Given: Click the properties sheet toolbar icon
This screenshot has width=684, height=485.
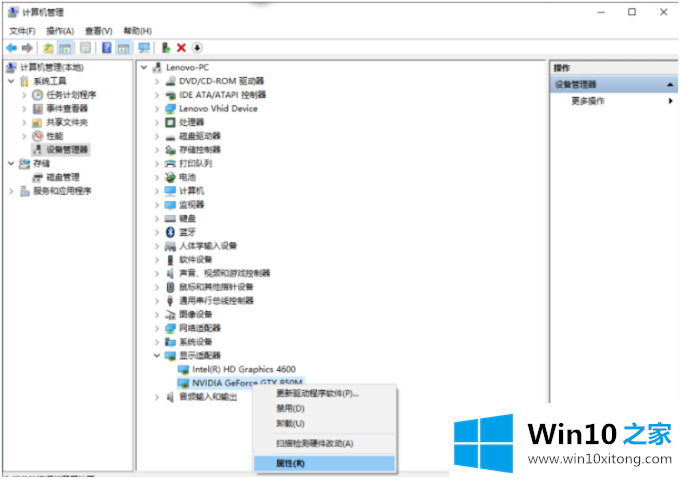Looking at the screenshot, I should coord(86,48).
